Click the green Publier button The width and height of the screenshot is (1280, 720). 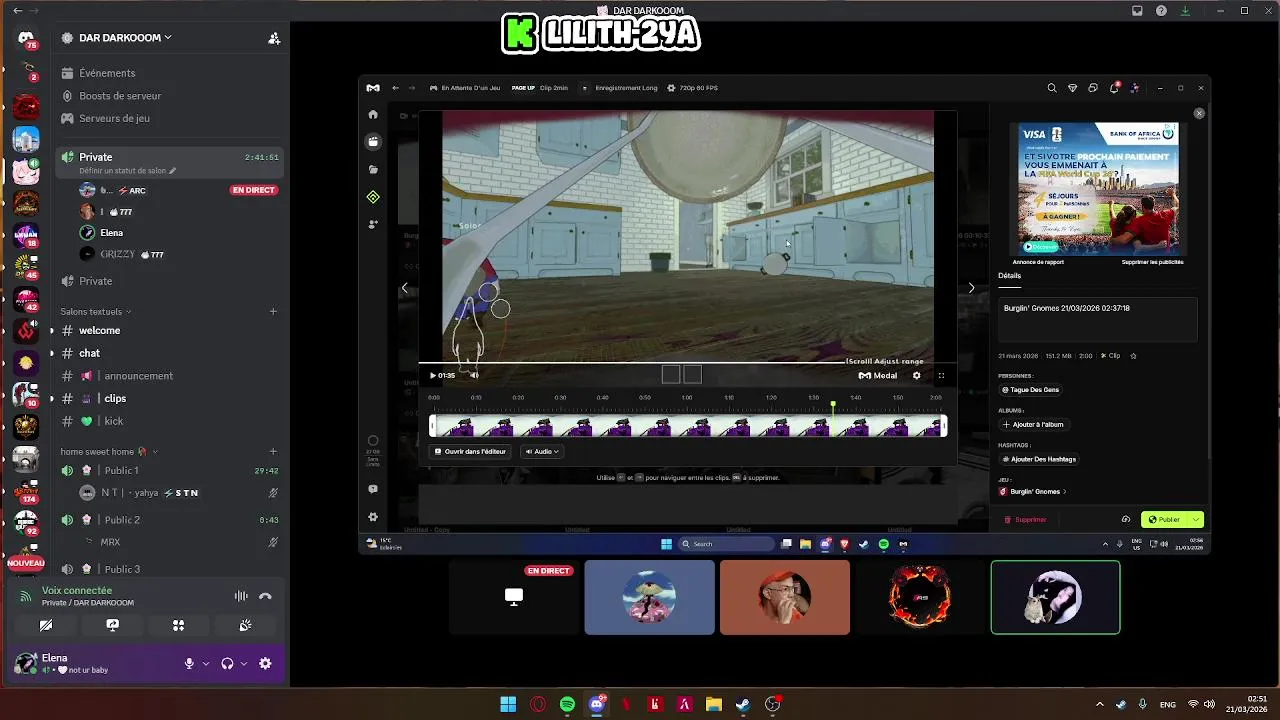[1164, 520]
